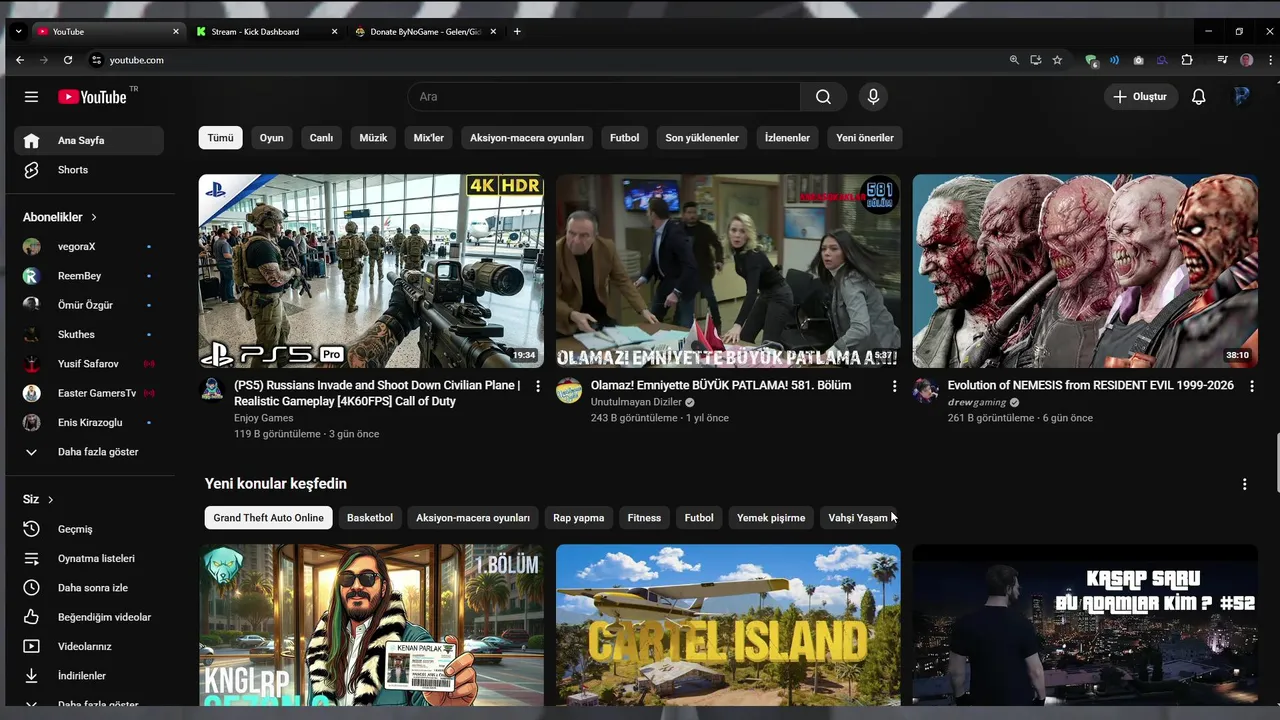
Task: Switch to the Donate ByNoGame browser tab
Action: [x=425, y=32]
